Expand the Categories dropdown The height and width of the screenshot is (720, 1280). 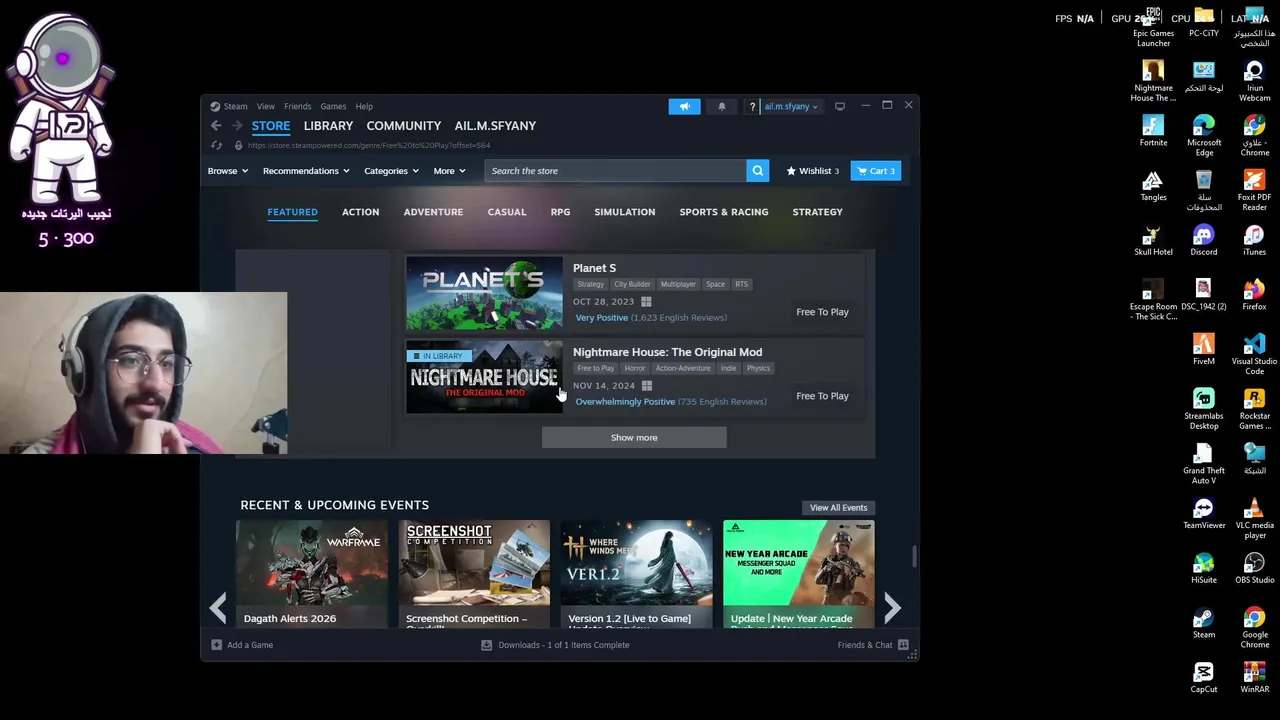(x=391, y=171)
